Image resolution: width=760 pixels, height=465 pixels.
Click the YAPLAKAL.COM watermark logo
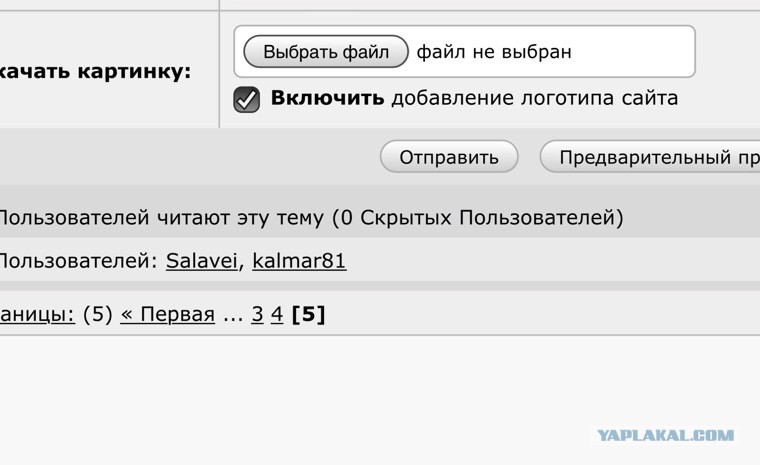(665, 435)
